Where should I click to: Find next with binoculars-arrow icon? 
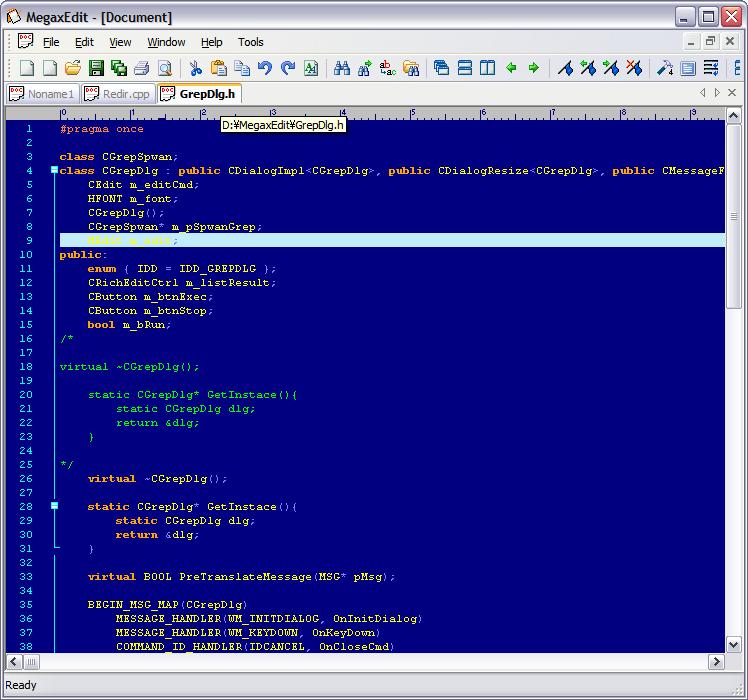[364, 68]
